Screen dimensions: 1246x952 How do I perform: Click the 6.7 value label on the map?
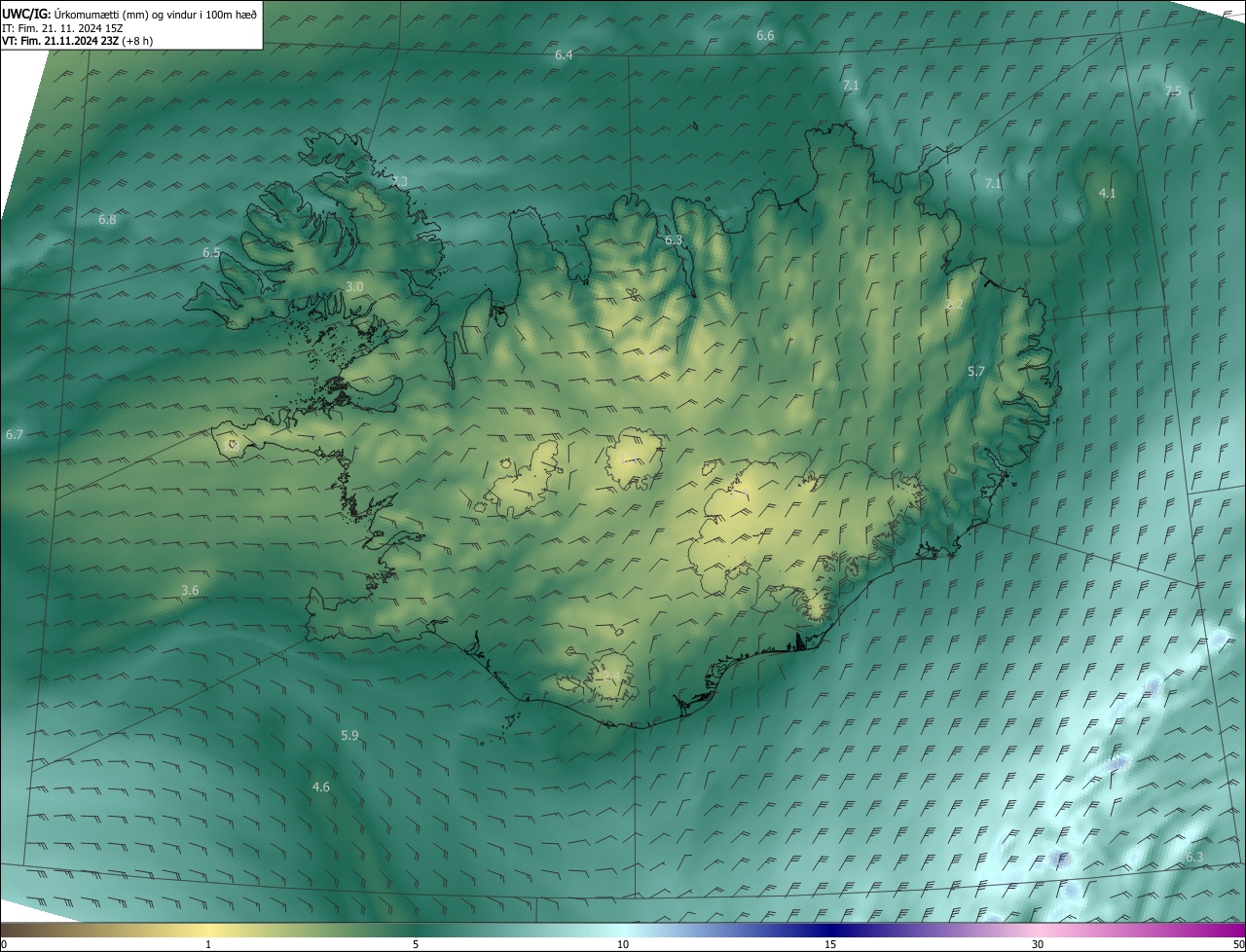[14, 434]
